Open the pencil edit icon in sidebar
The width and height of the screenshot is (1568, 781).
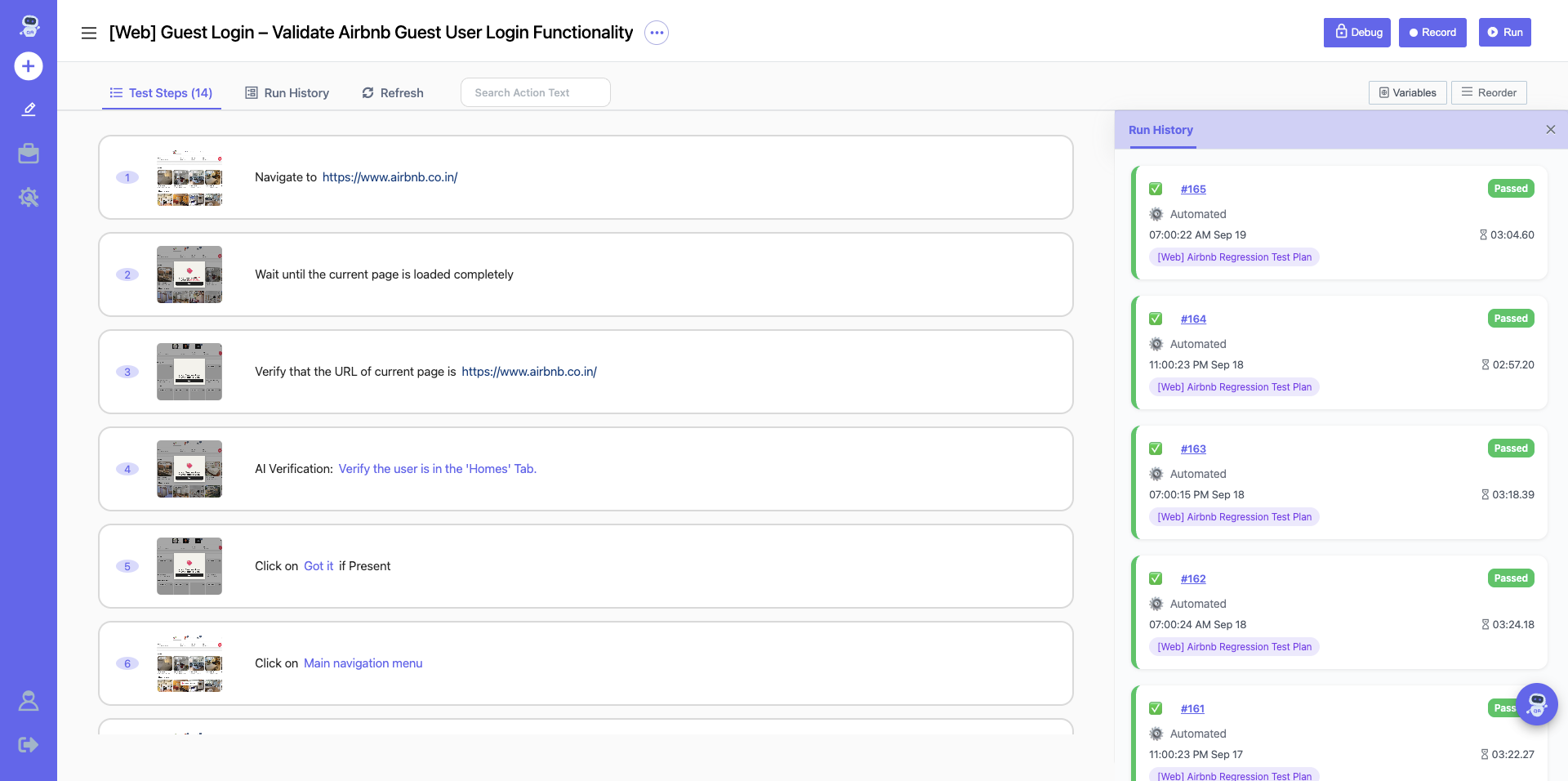click(29, 109)
